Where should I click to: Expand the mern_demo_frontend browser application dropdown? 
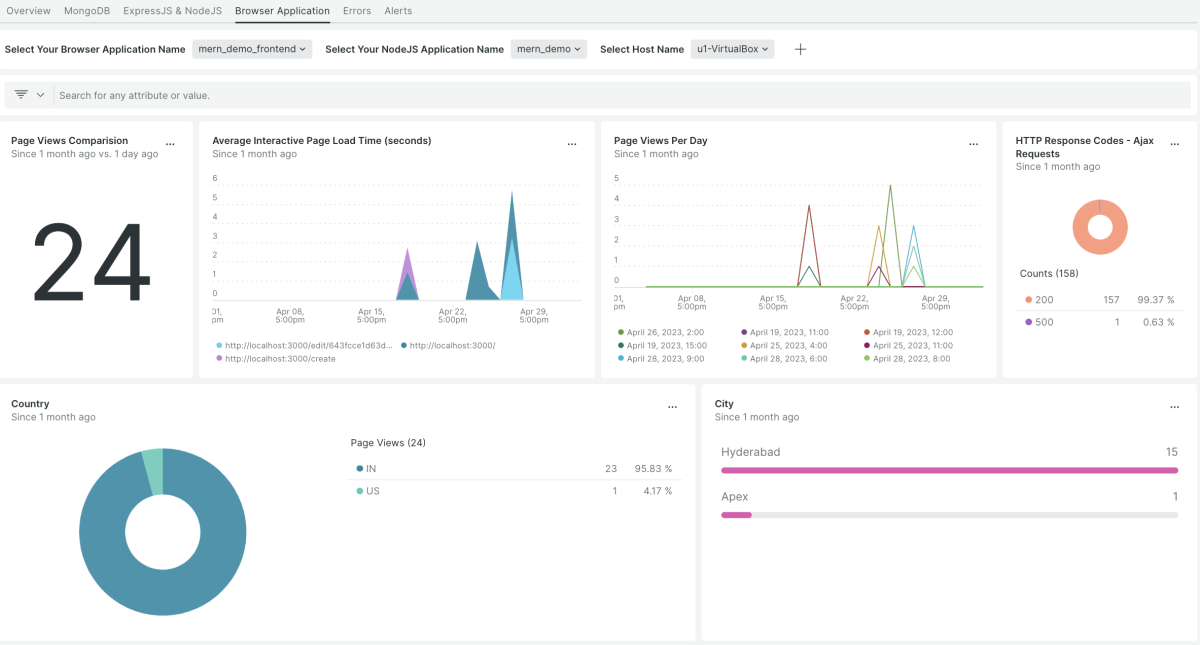252,49
